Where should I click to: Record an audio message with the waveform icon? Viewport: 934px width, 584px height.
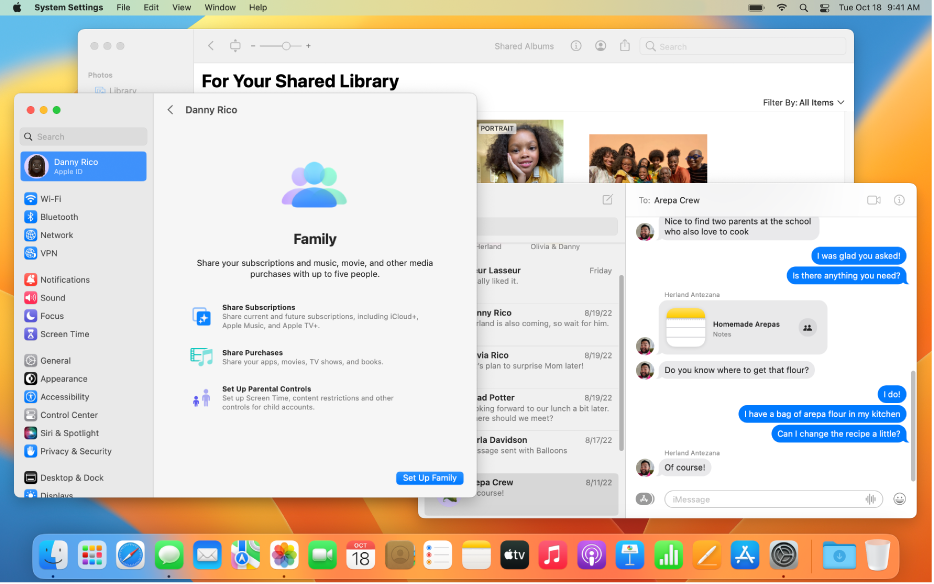pyautogui.click(x=870, y=499)
